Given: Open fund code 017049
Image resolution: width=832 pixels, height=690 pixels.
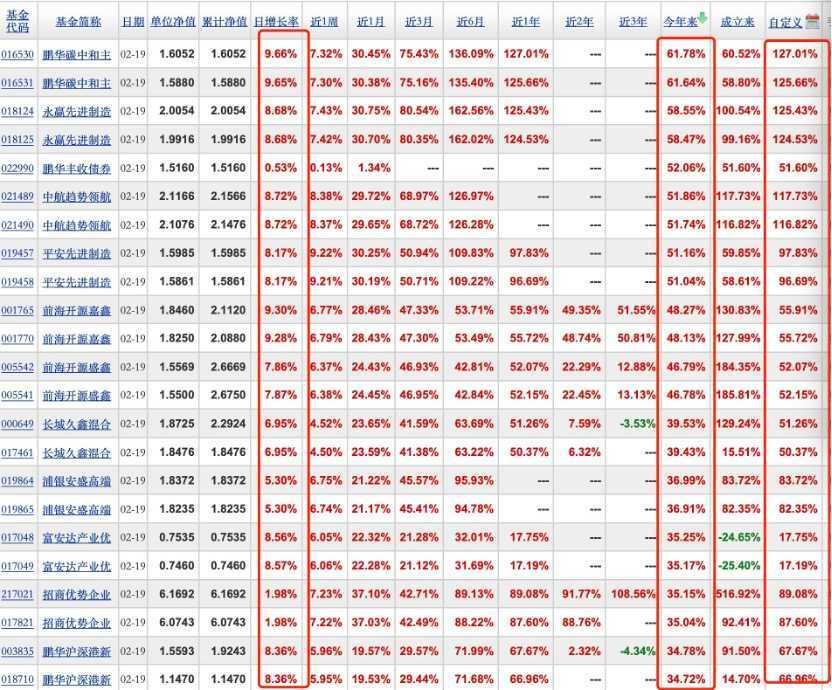Looking at the screenshot, I should [18, 566].
